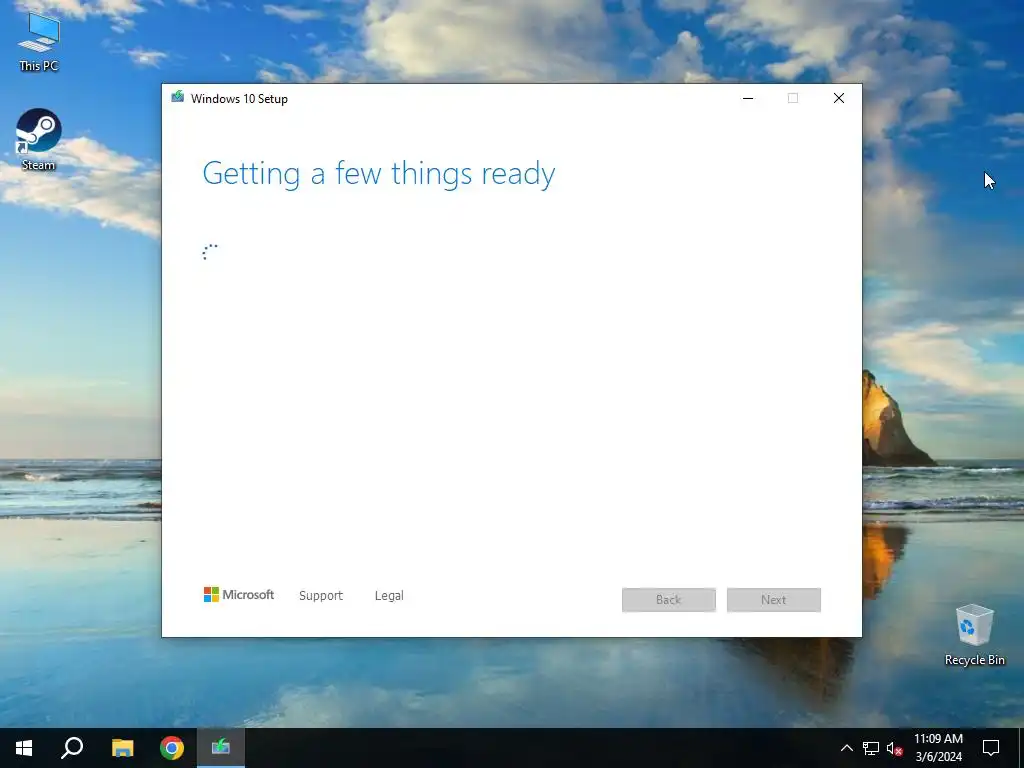The height and width of the screenshot is (768, 1024).
Task: Open File Explorer from taskbar
Action: coord(122,748)
